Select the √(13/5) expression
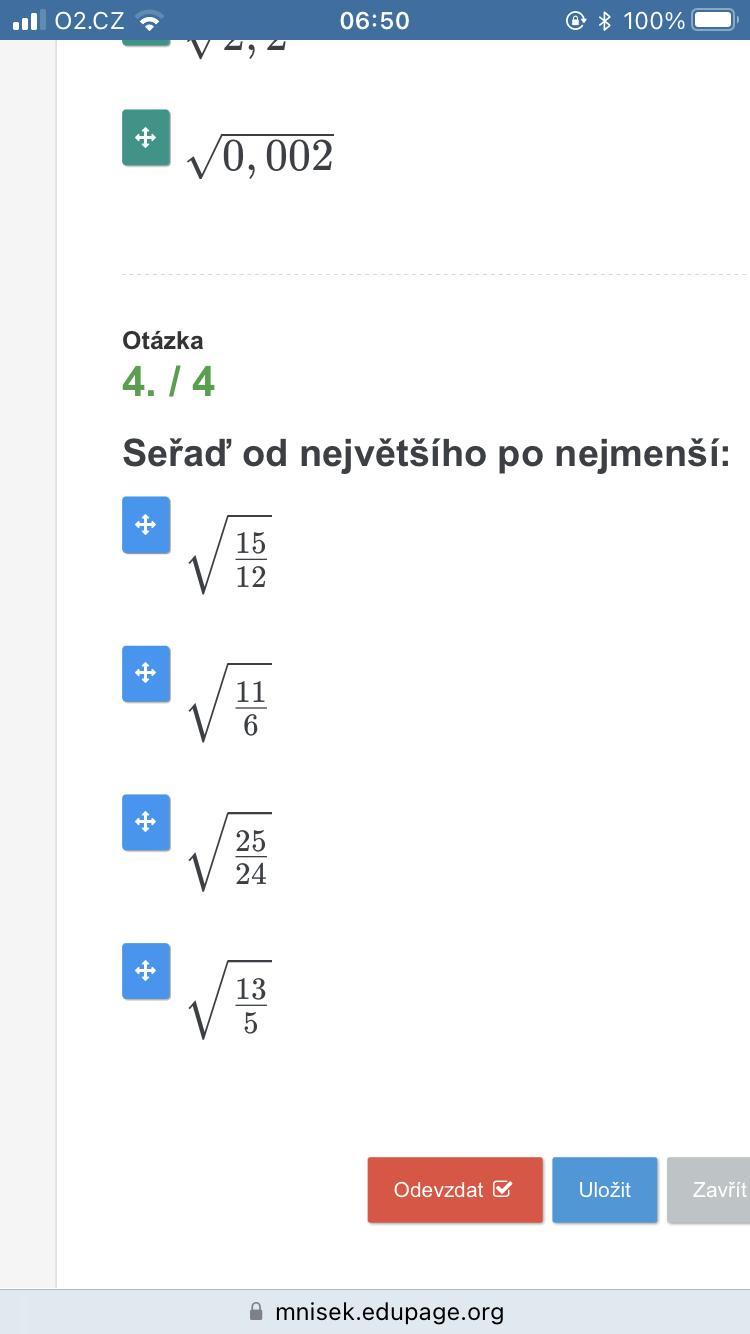Image resolution: width=750 pixels, height=1334 pixels. [x=230, y=1000]
